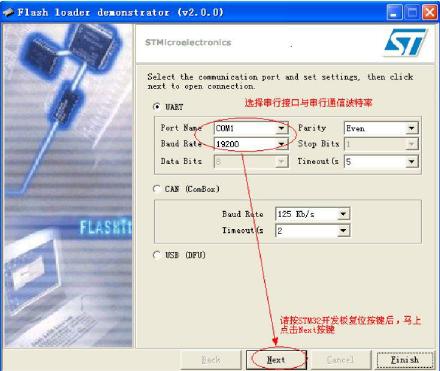Click the Stop Bits label
The height and width of the screenshot is (371, 440).
(x=318, y=144)
